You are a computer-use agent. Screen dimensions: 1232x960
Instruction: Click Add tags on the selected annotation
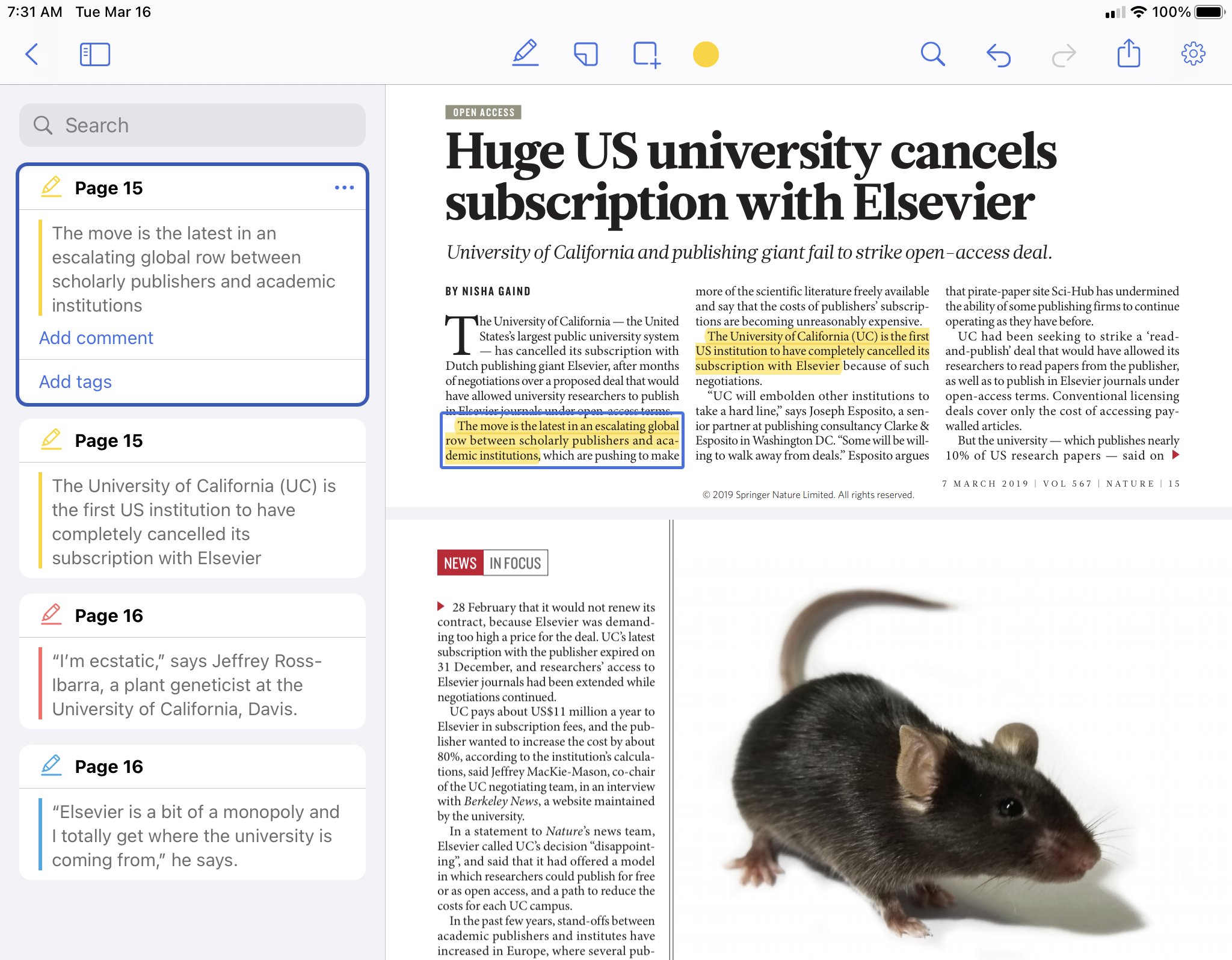(x=75, y=382)
